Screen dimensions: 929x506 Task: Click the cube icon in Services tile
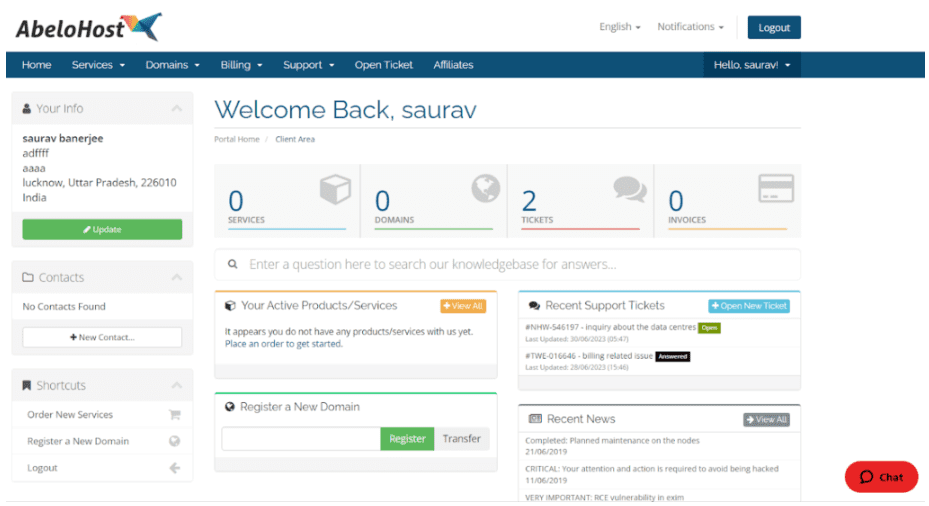[335, 190]
